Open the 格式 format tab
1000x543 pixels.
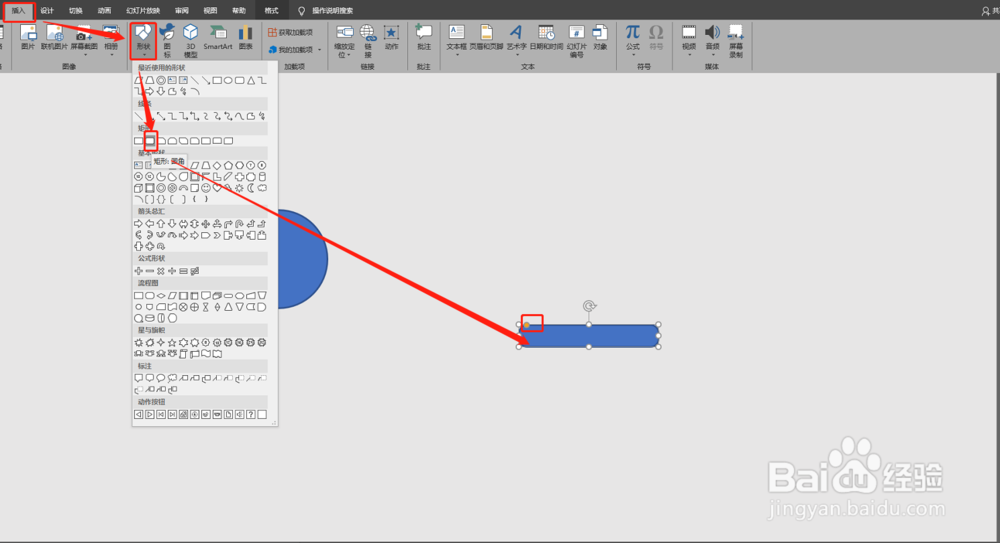pos(272,10)
